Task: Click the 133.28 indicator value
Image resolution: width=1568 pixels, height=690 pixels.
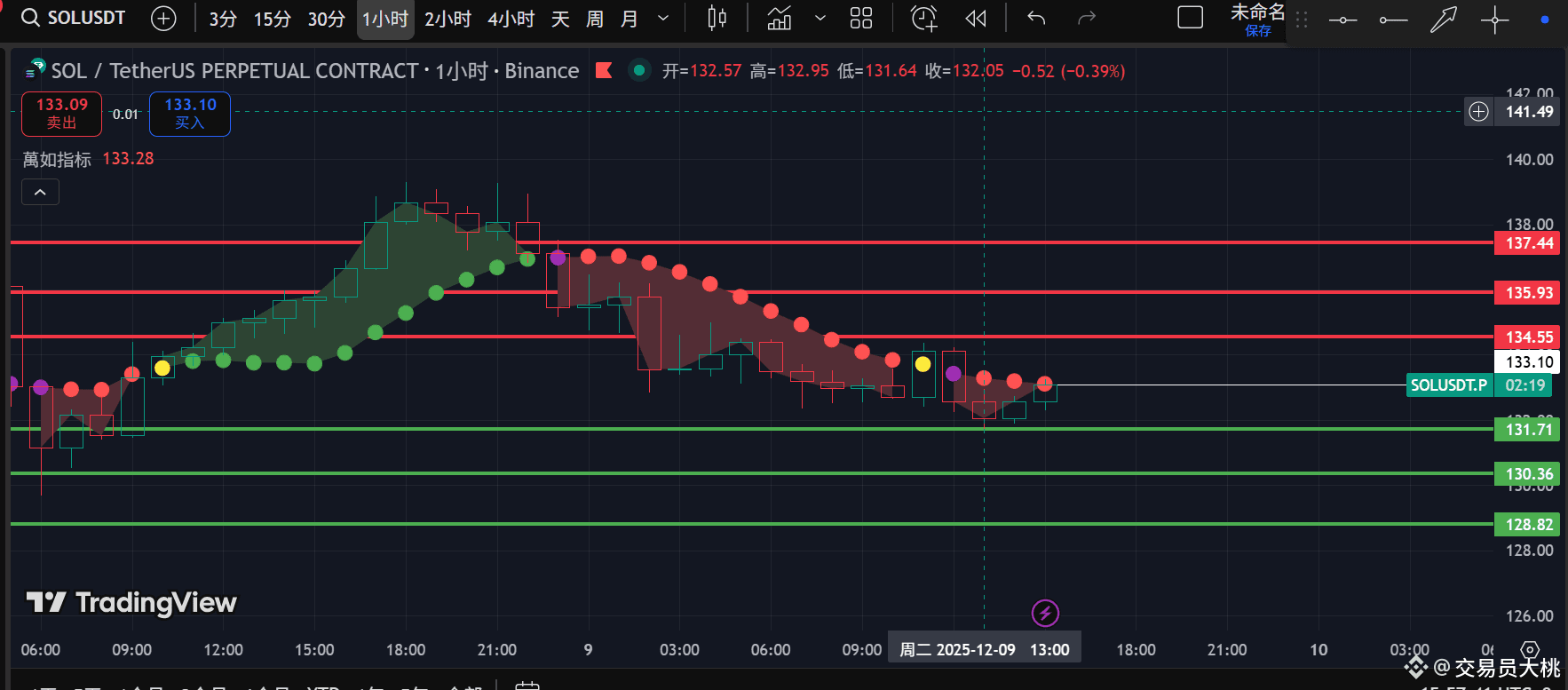Action: click(x=128, y=159)
